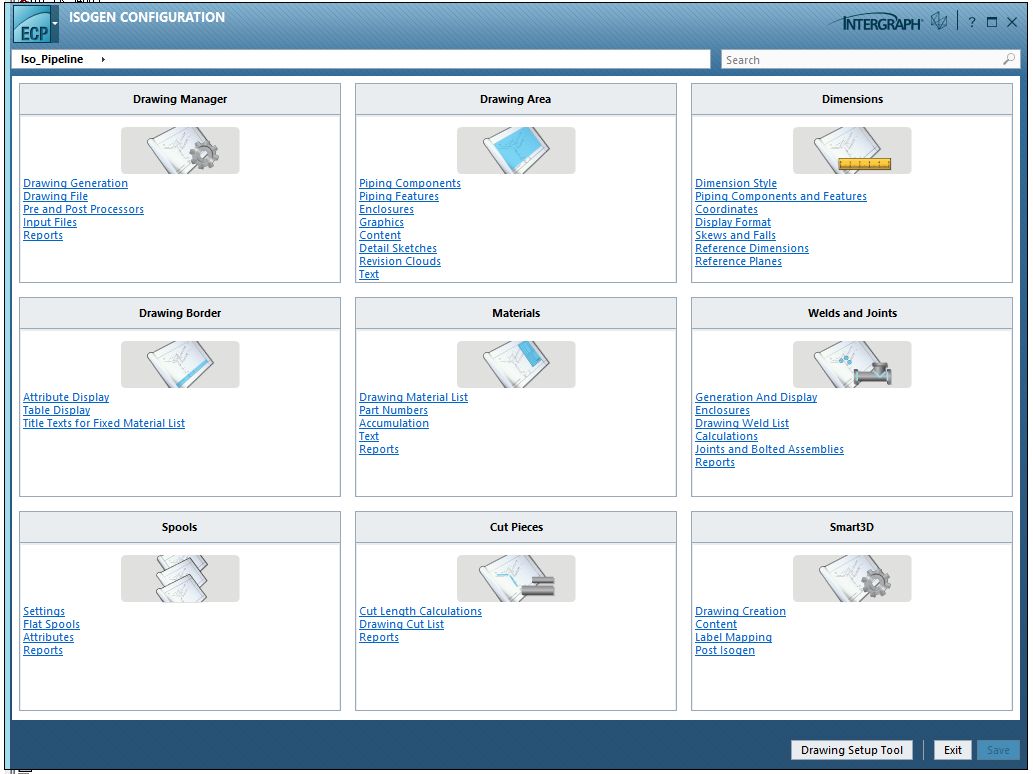
Task: Open Flat Spools link
Action: coord(51,624)
